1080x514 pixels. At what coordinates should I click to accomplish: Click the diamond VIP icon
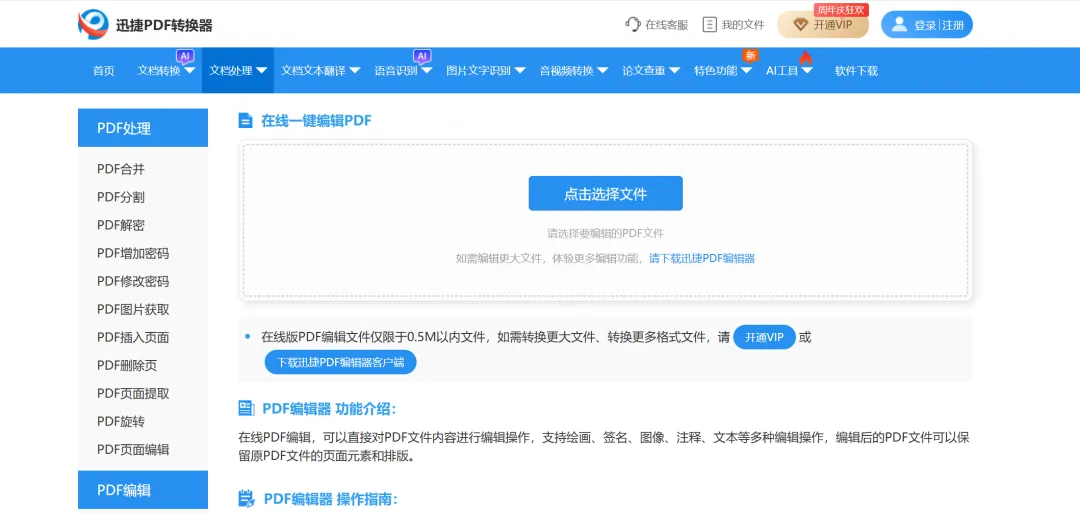point(800,25)
